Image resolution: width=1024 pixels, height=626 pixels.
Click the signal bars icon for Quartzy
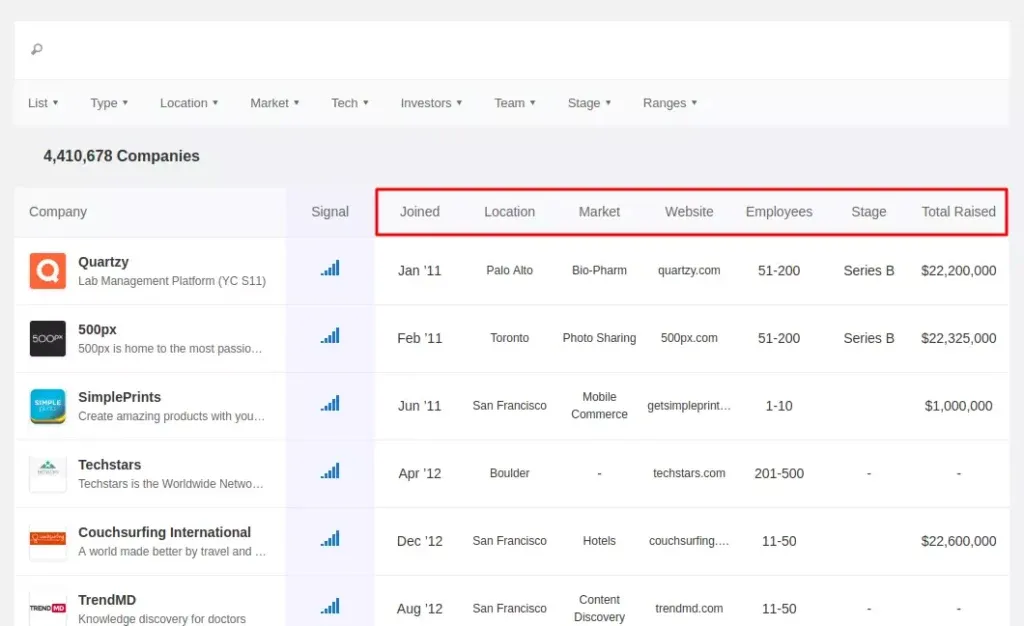click(331, 269)
